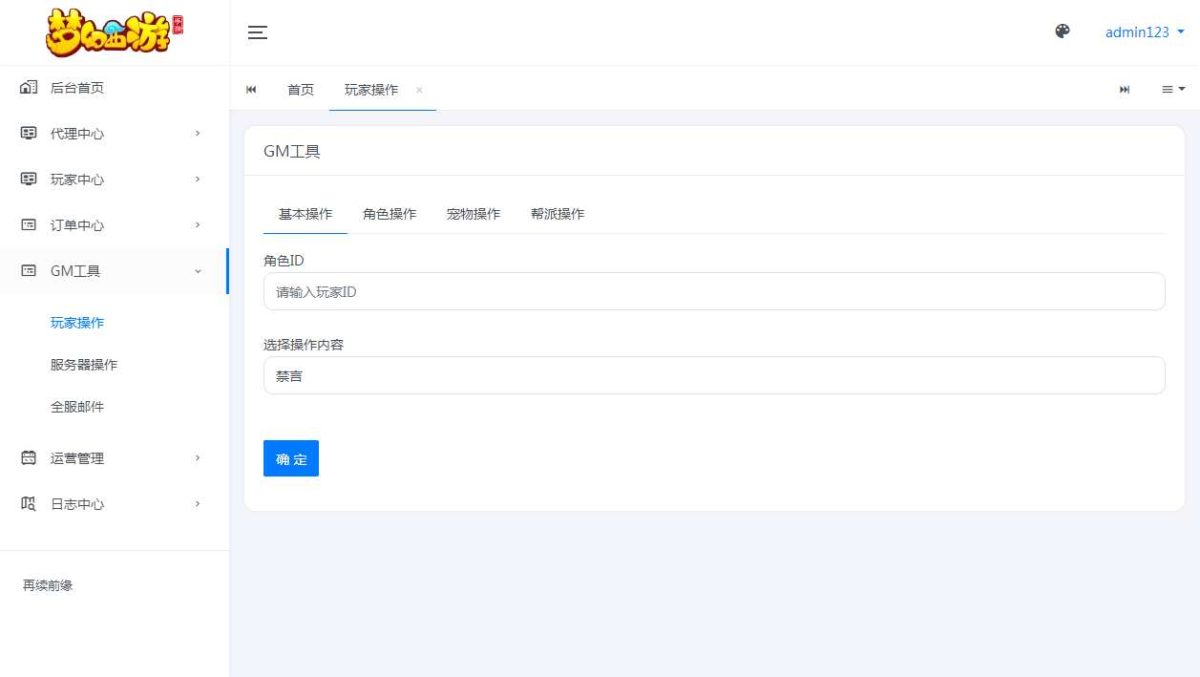The height and width of the screenshot is (677, 1200).
Task: Click the 运营管理 menu label
Action: [77, 458]
